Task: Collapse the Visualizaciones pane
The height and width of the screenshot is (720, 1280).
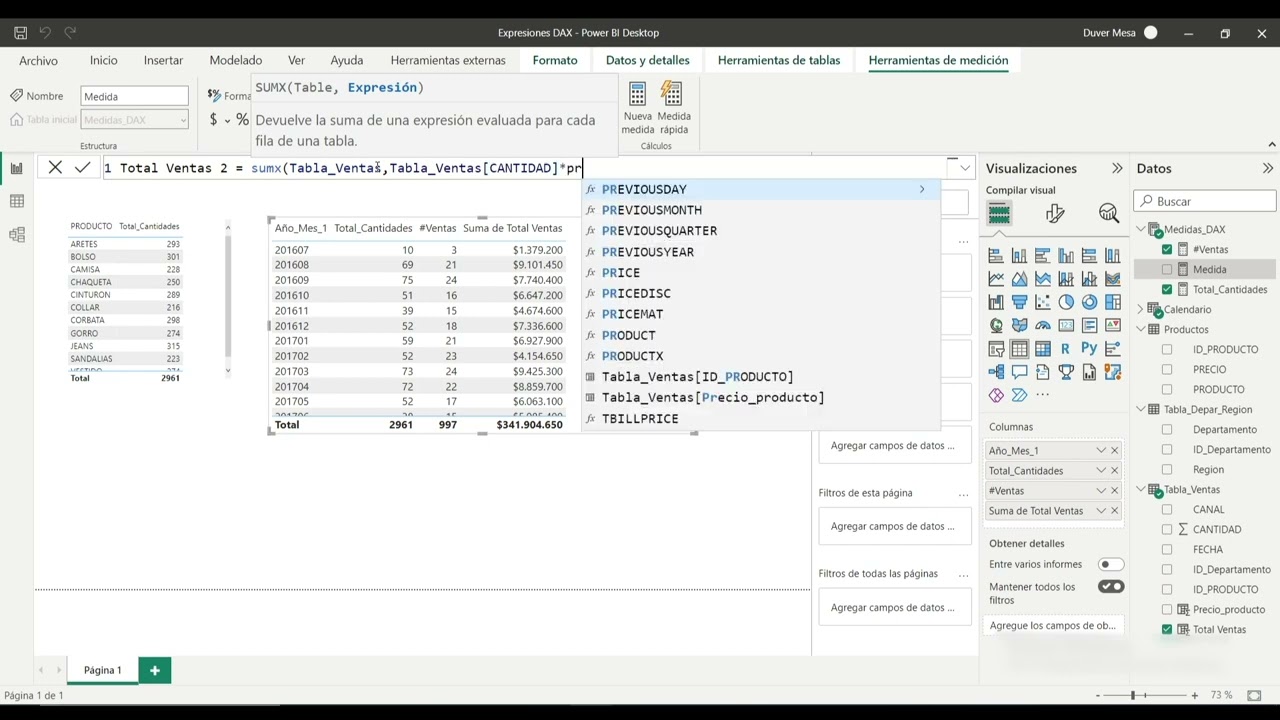Action: pyautogui.click(x=1117, y=168)
